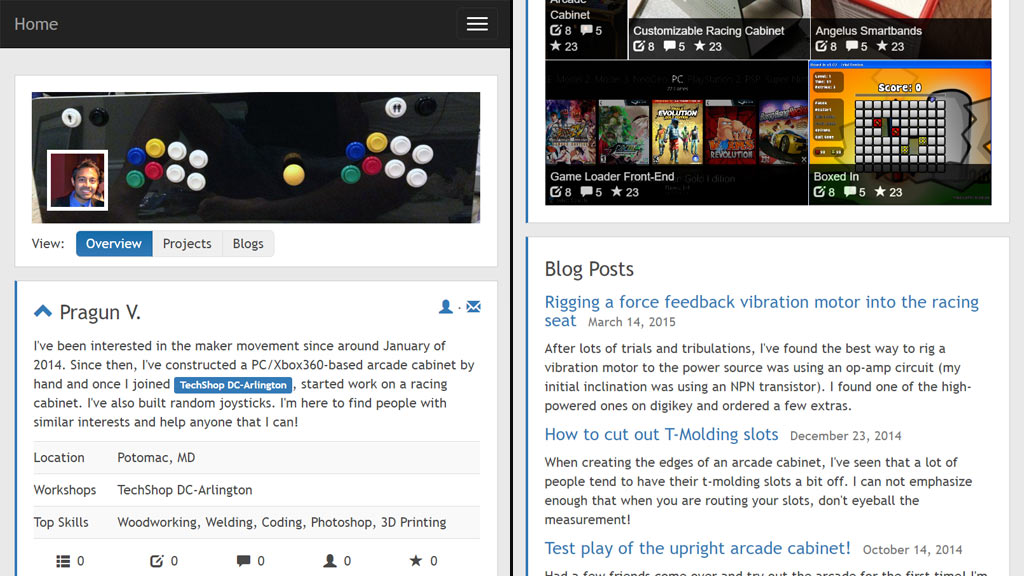Screen dimensions: 1024x576
Task: Open the force feedback vibration motor post
Action: [761, 311]
